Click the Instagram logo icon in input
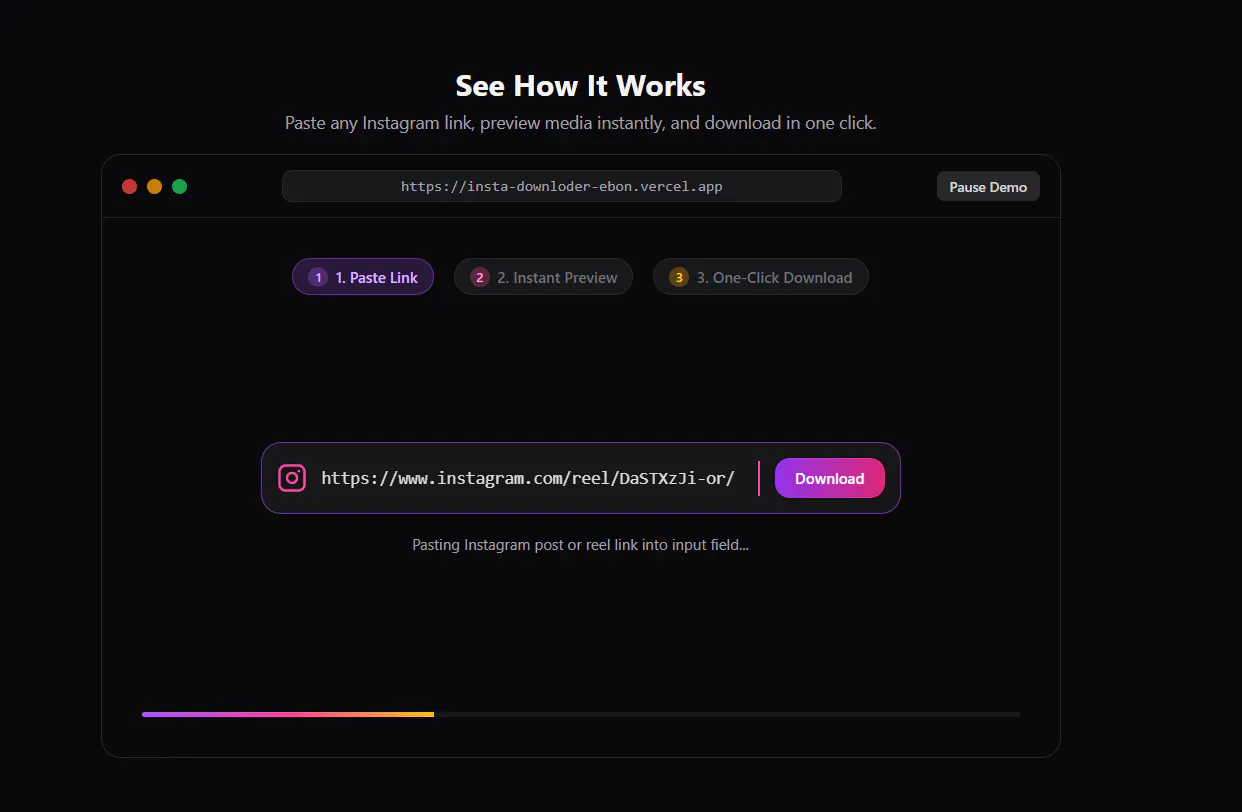This screenshot has height=812, width=1242. (x=292, y=478)
